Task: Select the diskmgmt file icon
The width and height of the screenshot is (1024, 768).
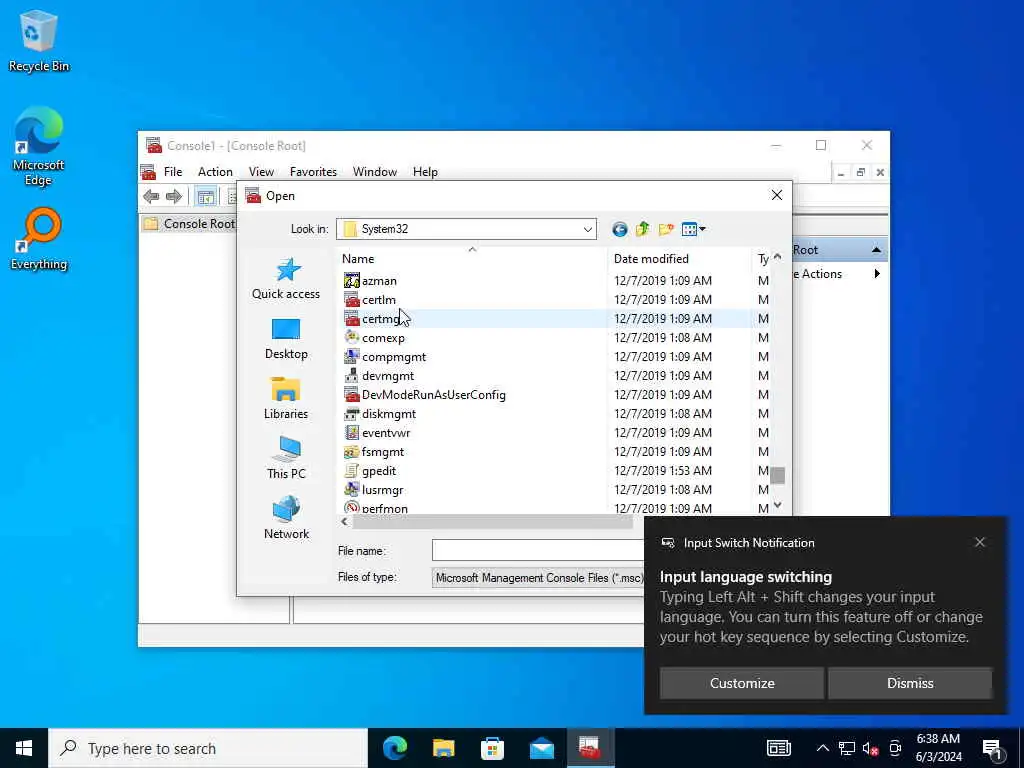Action: [351, 413]
